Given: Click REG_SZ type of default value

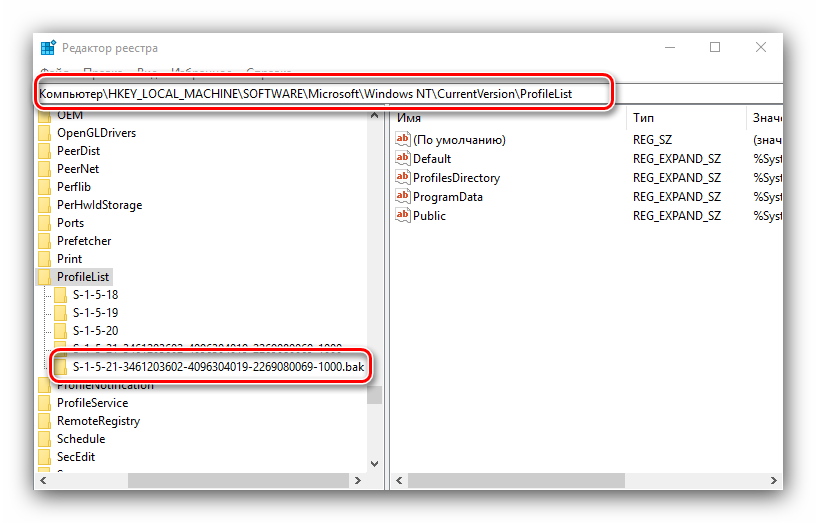Looking at the screenshot, I should (652, 140).
